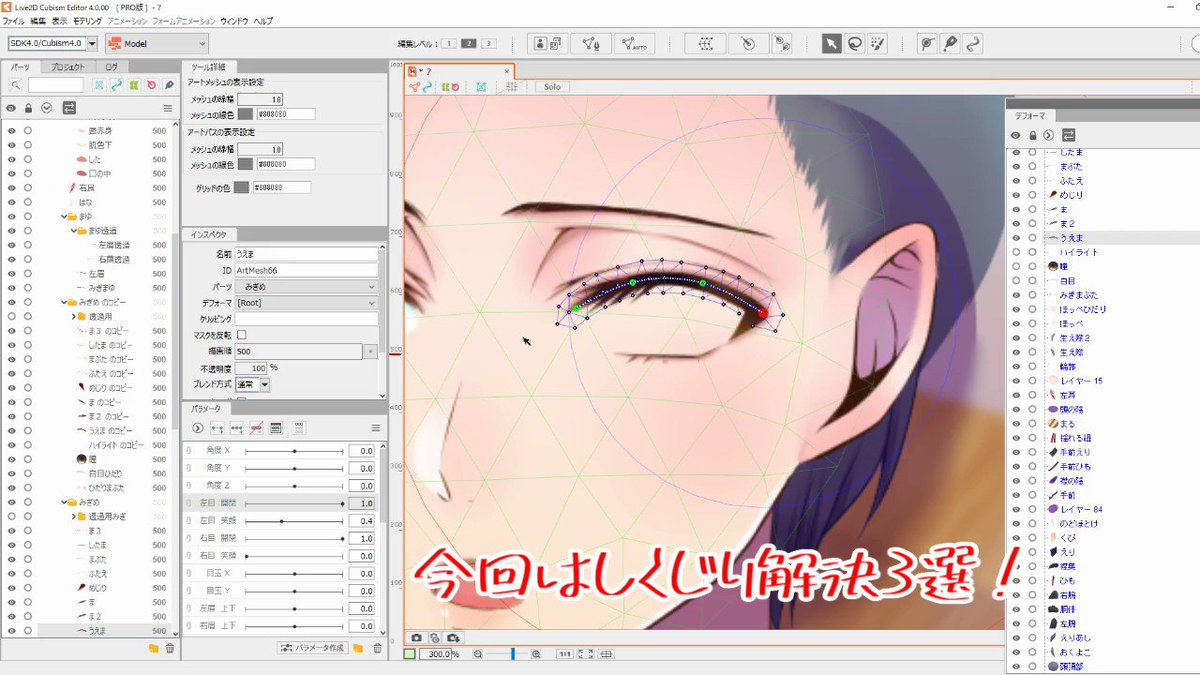Click the parts panel swap arrows icon
Screen dimensions: 1200x675
point(69,108)
